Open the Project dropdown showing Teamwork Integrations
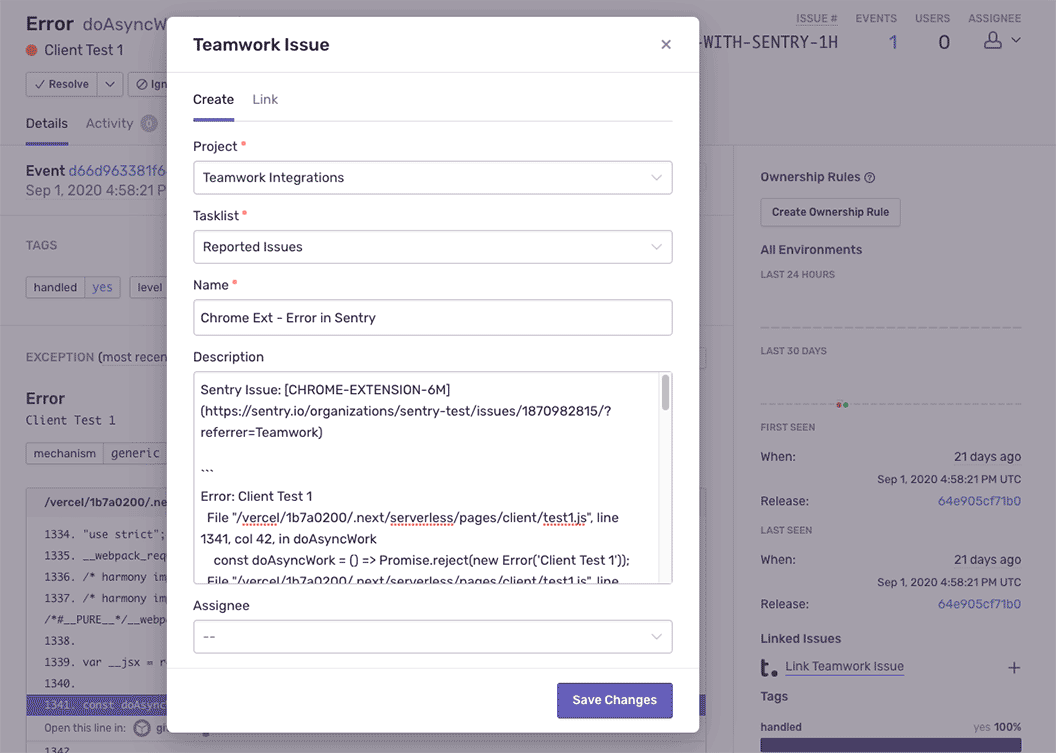The width and height of the screenshot is (1056, 753). tap(432, 178)
